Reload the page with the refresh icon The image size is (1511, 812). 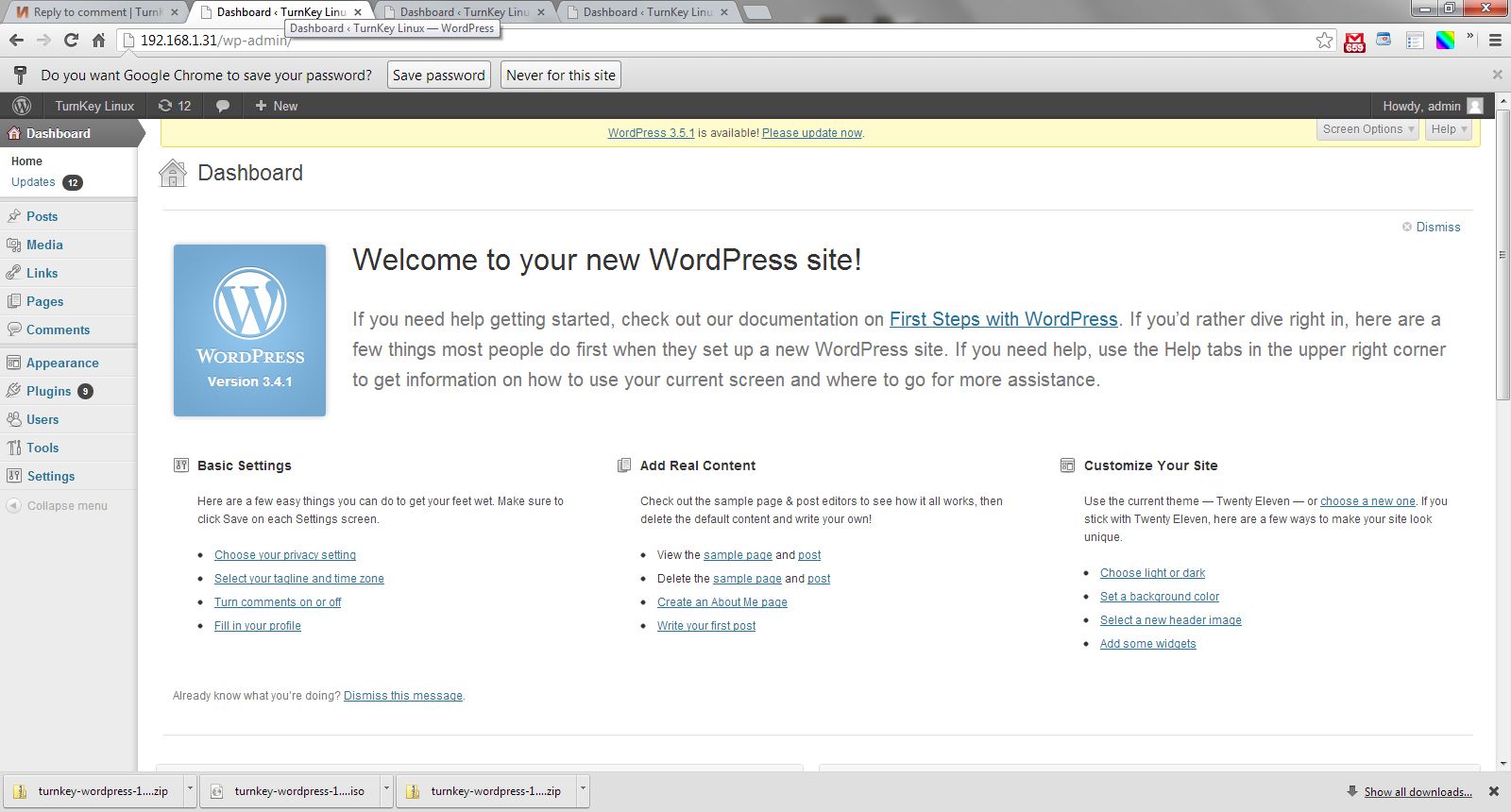pos(71,40)
